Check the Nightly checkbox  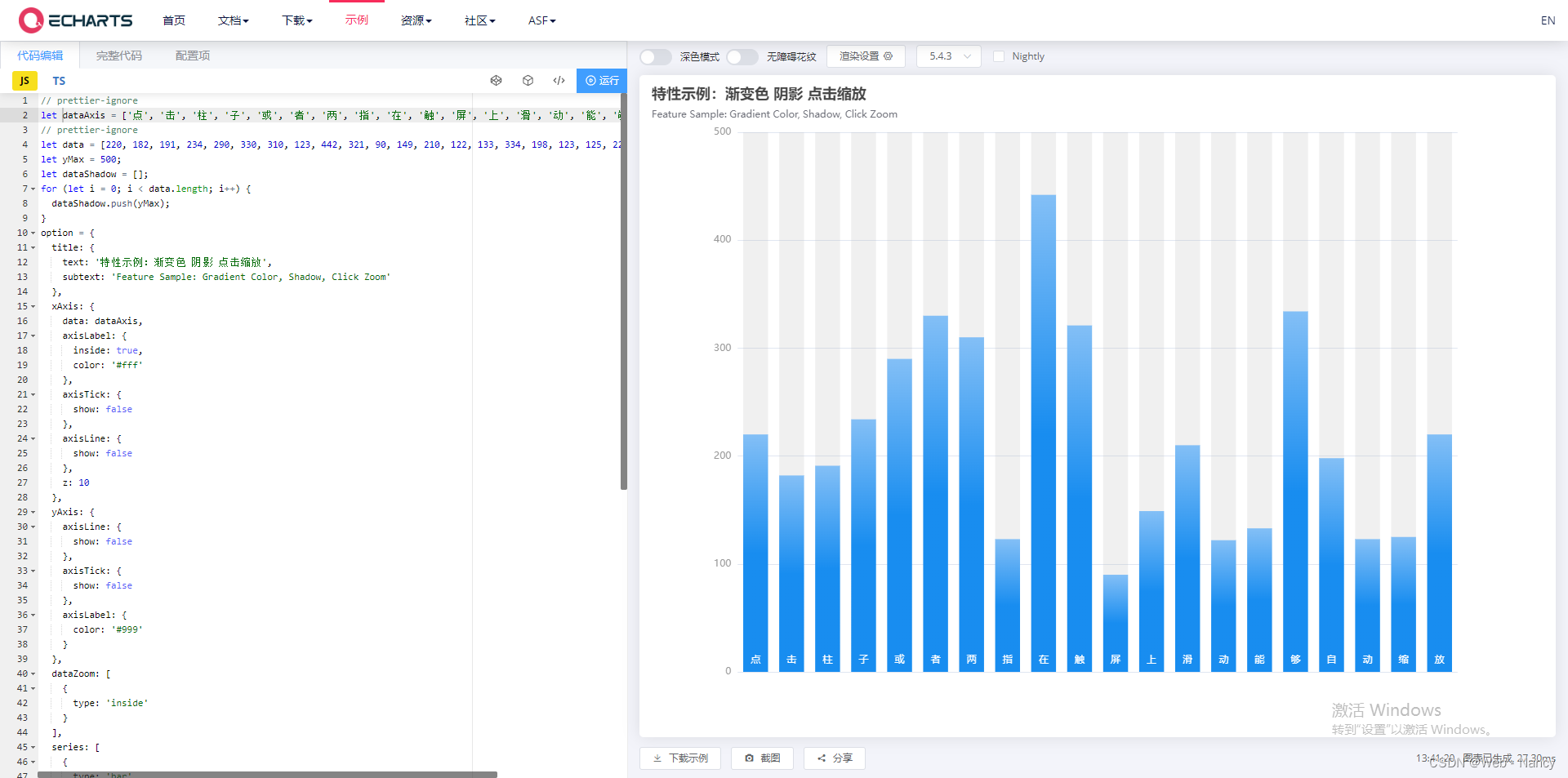[x=998, y=56]
